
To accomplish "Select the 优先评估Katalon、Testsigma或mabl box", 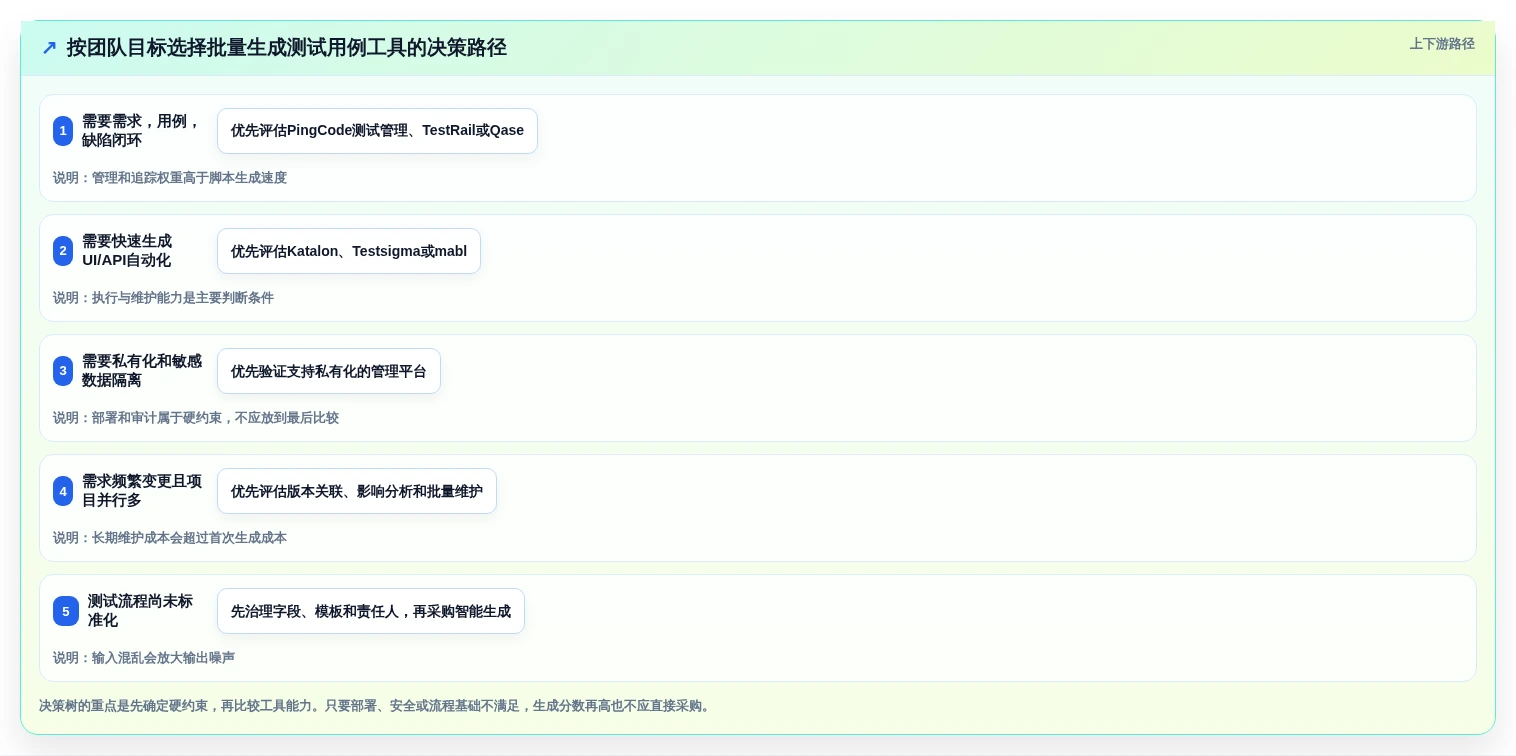I will (x=349, y=251).
